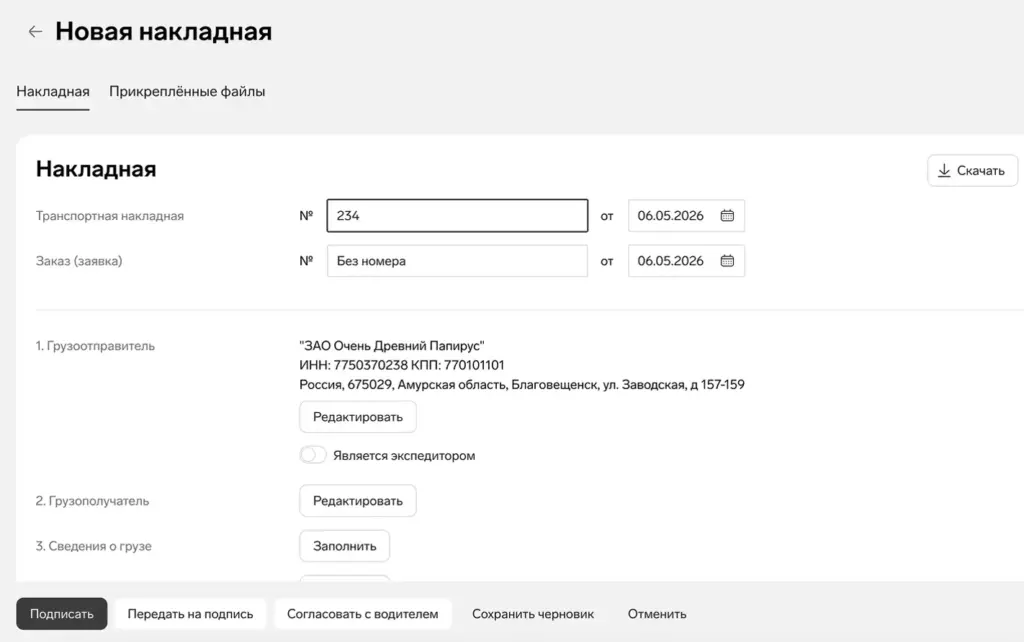Click the order date 06.05.2026 field text
Image resolution: width=1024 pixels, height=642 pixels.
tap(670, 261)
